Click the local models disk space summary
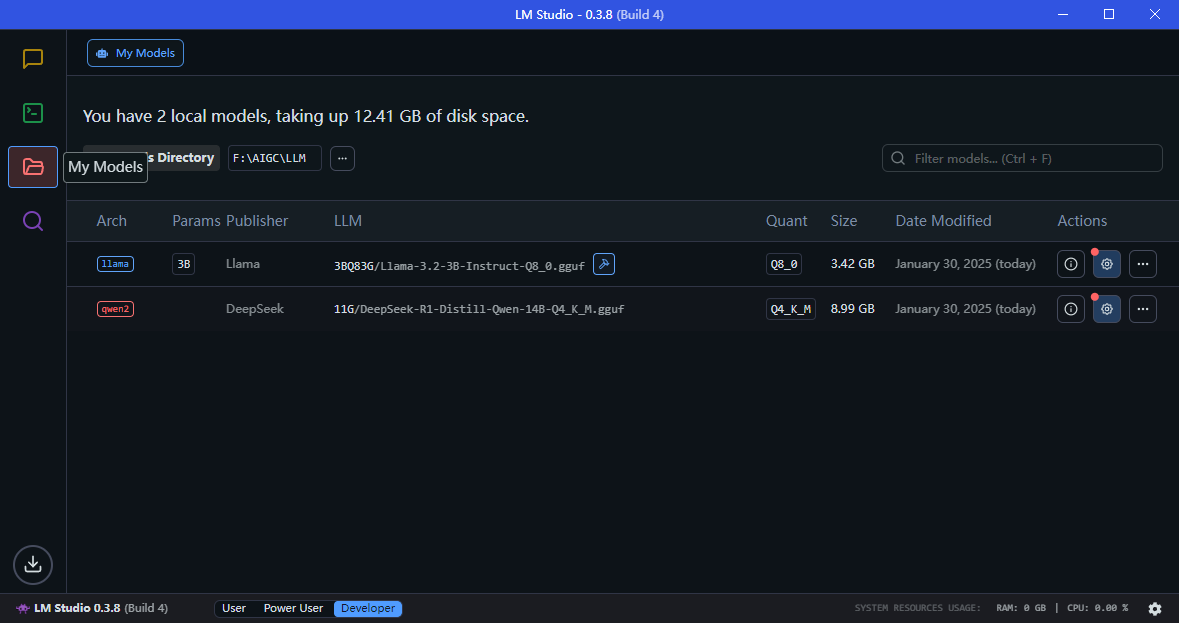 306,116
